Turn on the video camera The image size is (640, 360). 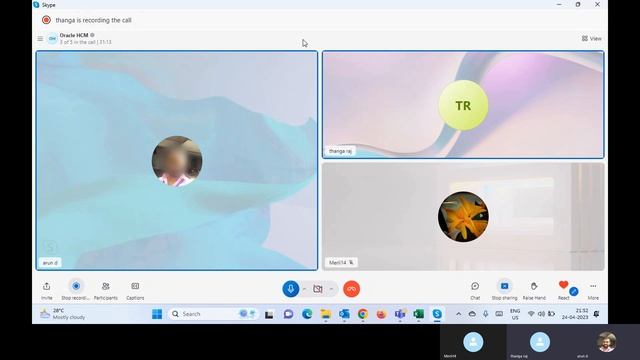[318, 289]
